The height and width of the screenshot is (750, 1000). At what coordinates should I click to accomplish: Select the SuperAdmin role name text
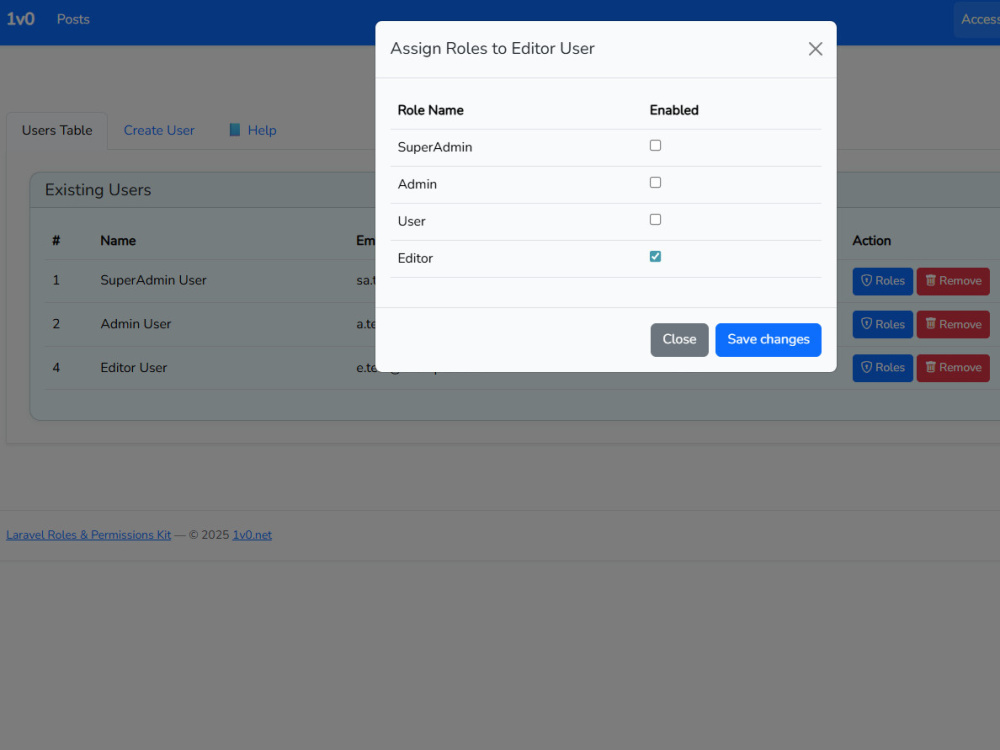(x=435, y=147)
